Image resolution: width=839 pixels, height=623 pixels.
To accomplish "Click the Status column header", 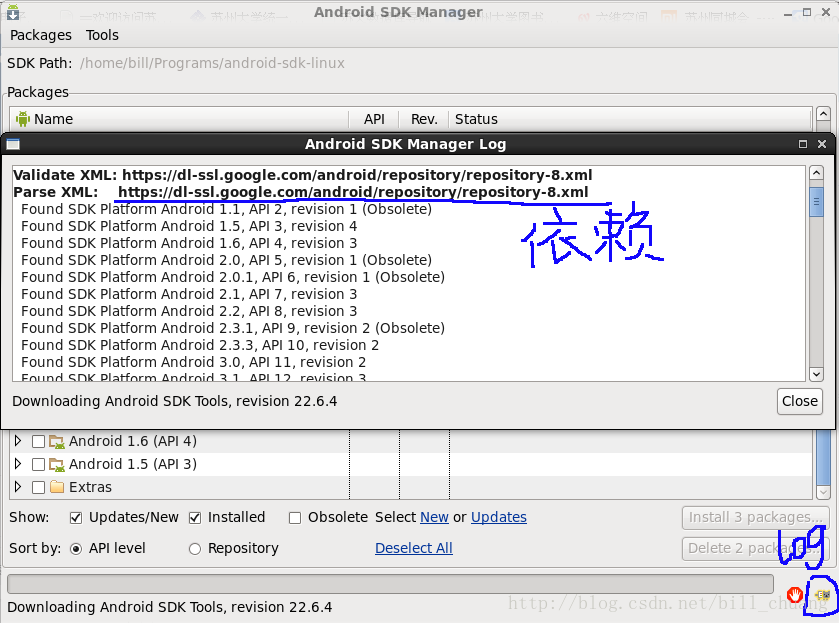I will pos(630,119).
